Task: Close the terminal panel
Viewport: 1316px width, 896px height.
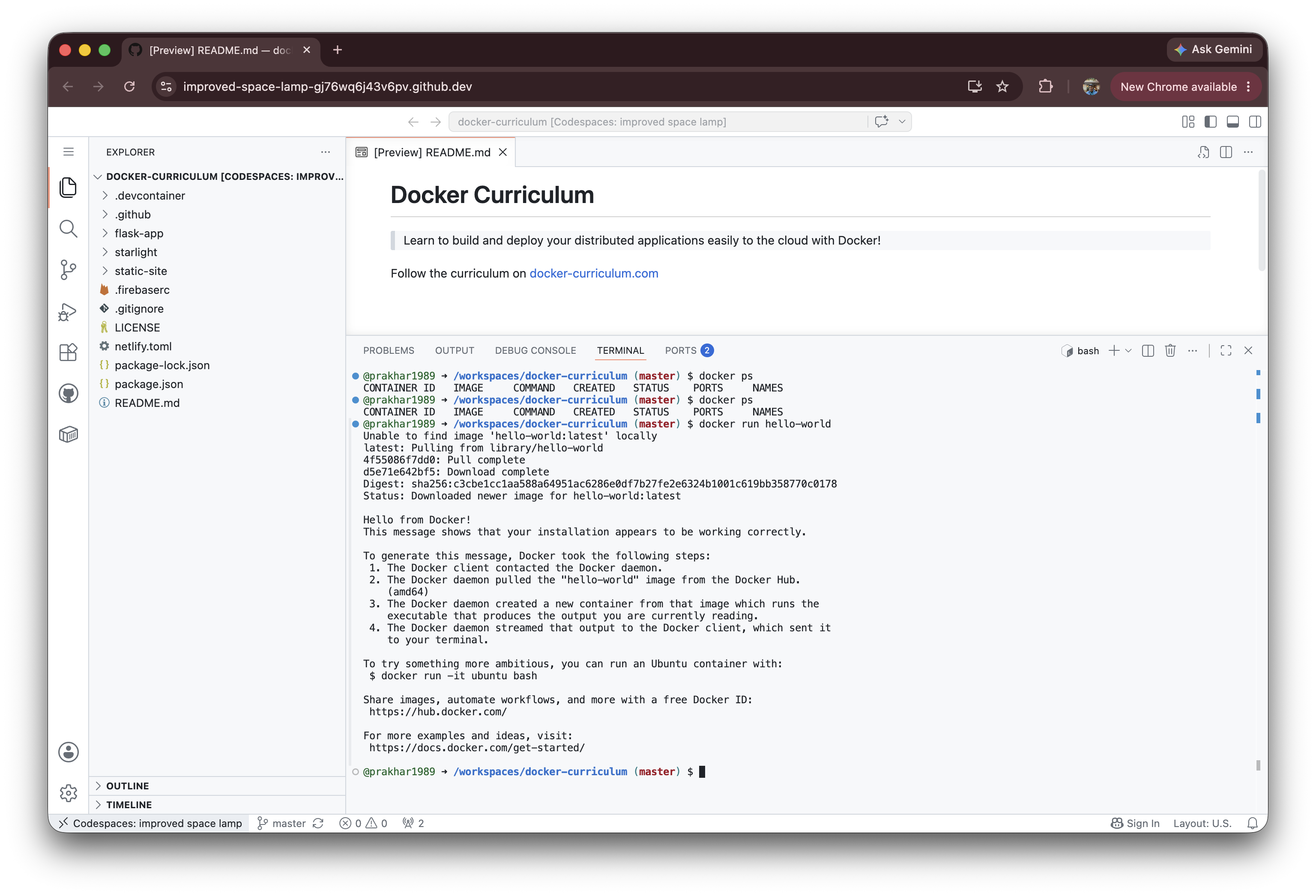Action: [x=1248, y=351]
